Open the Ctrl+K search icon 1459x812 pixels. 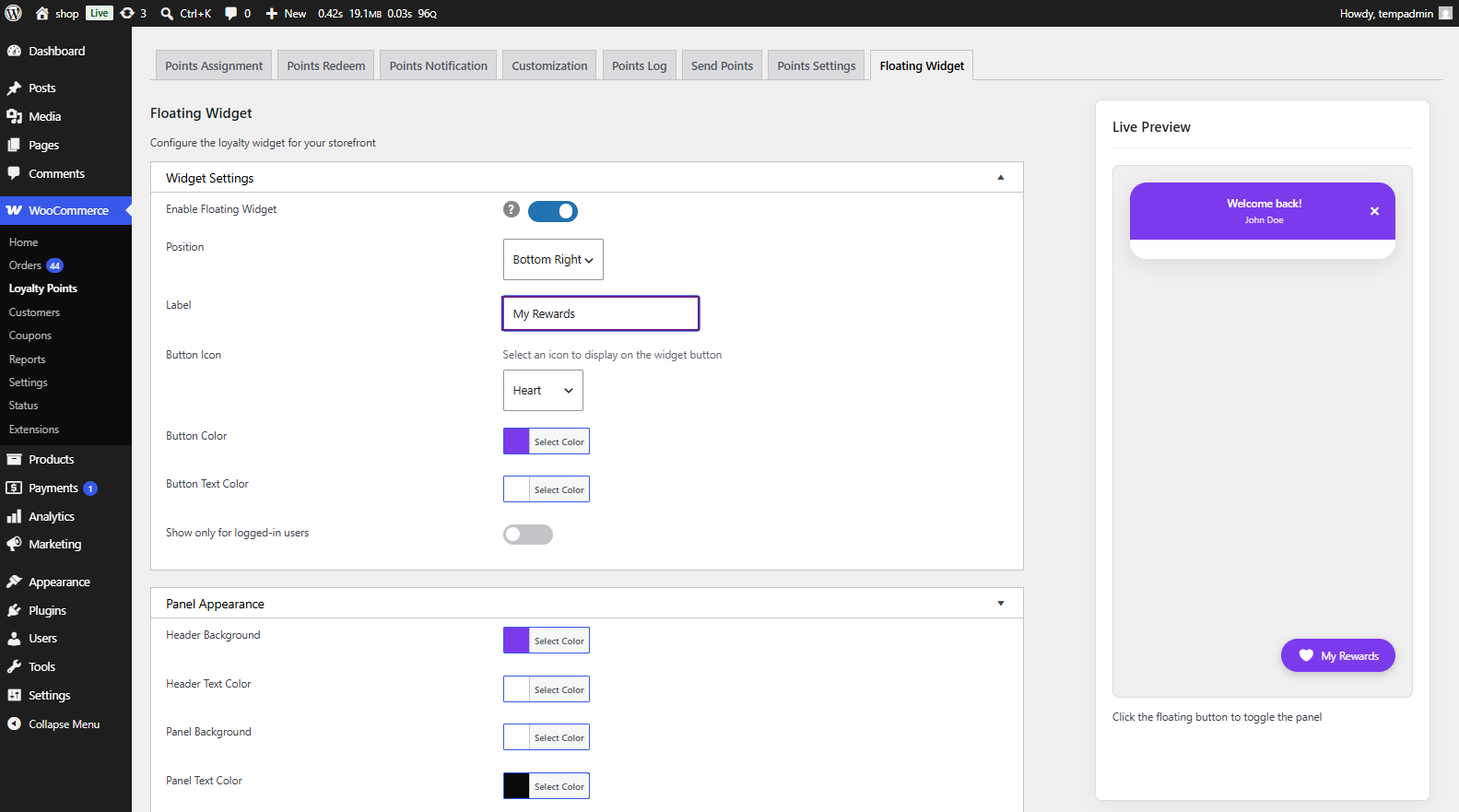click(x=167, y=13)
